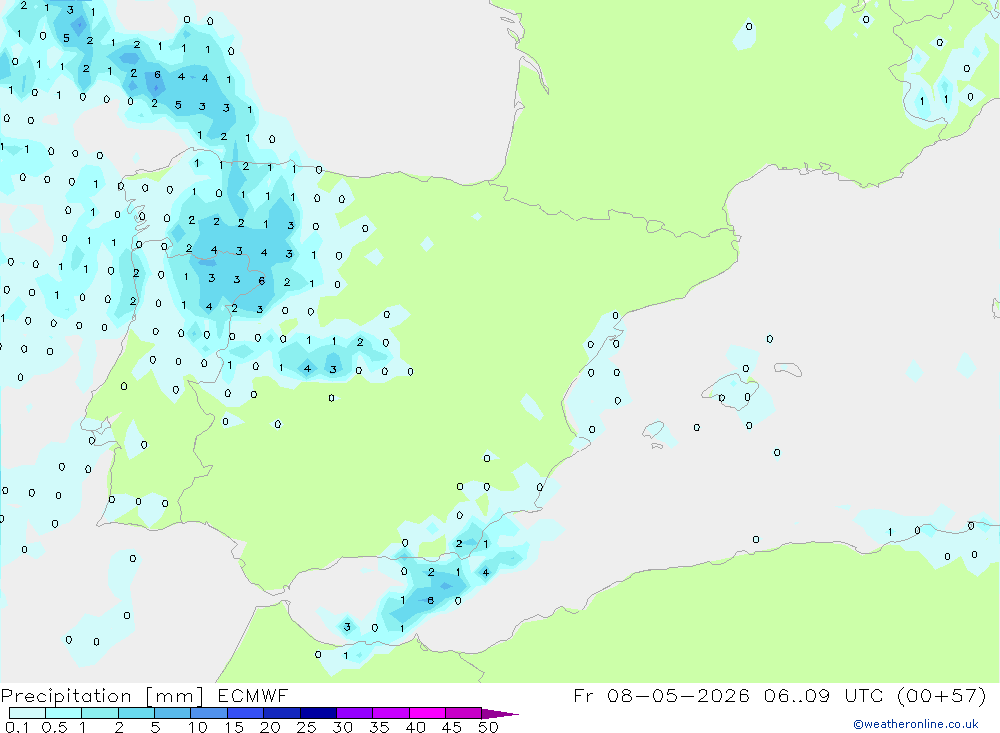1000x733 pixels.
Task: Click the legend label '50'
Action: (x=488, y=727)
